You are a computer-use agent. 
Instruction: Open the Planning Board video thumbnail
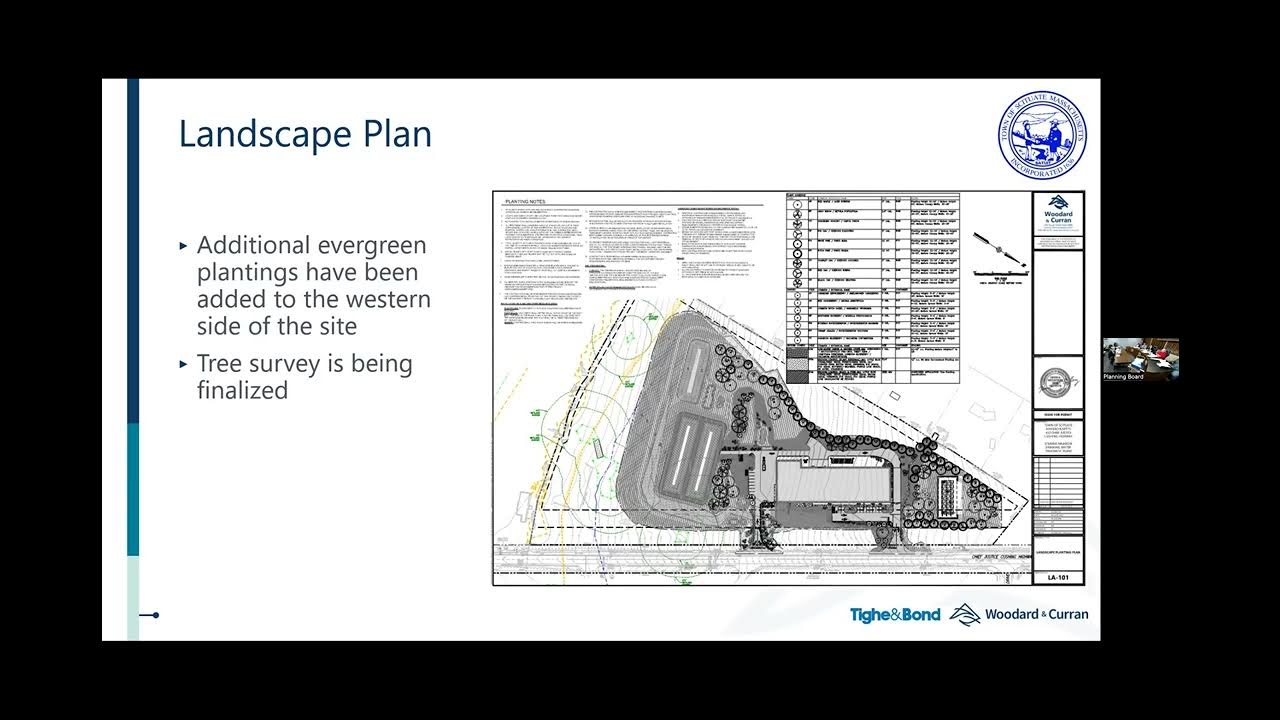click(1141, 360)
